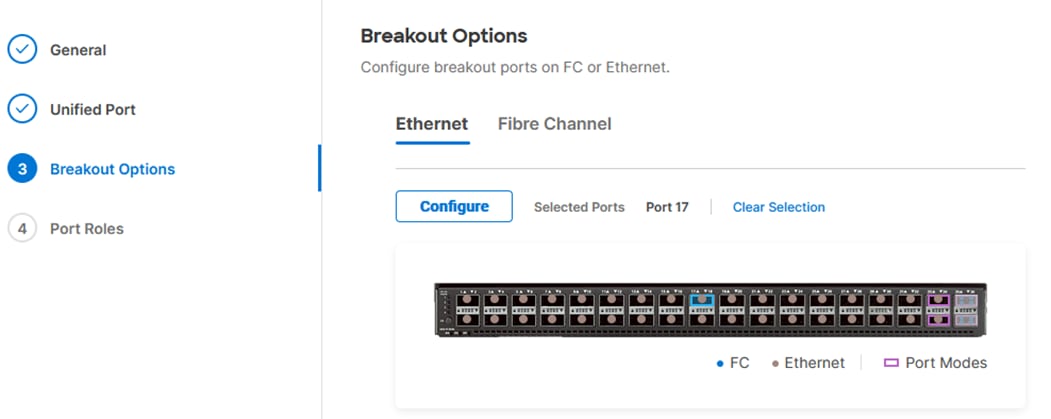Click the blue FC legend dot
The image size is (1051, 419).
point(720,363)
